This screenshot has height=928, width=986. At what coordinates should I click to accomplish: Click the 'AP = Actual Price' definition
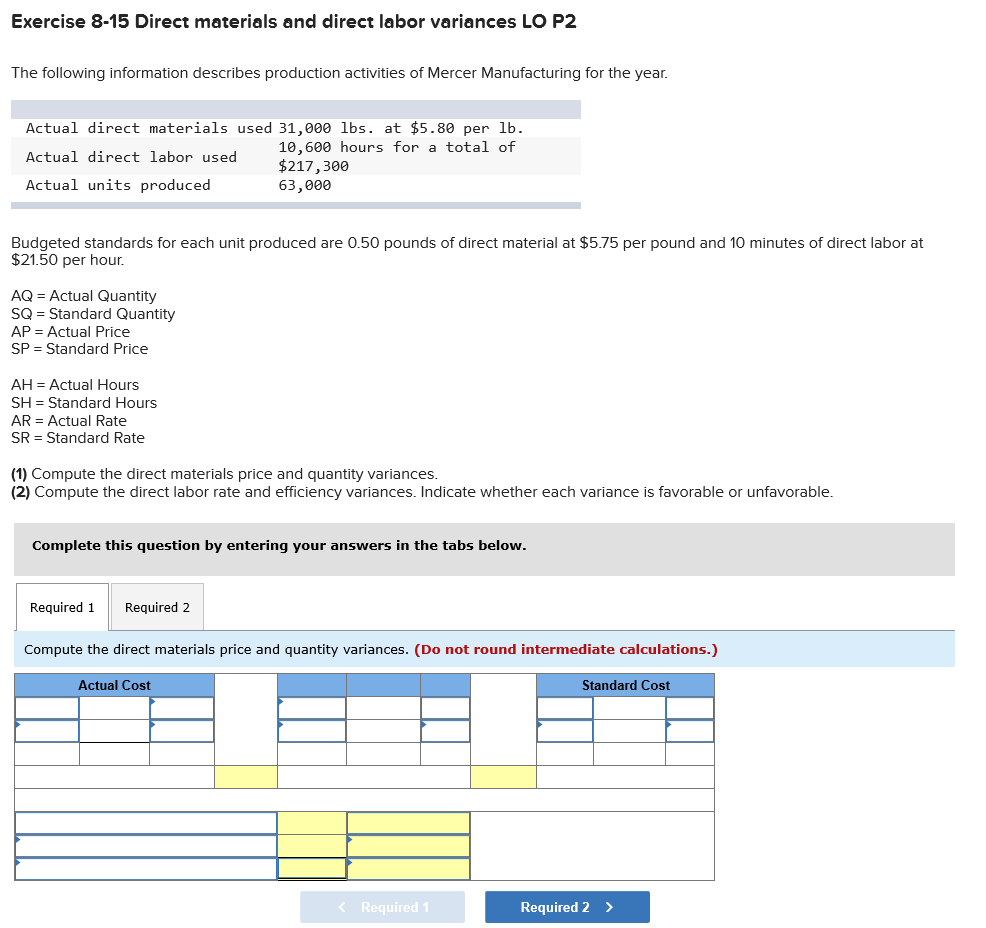[70, 331]
